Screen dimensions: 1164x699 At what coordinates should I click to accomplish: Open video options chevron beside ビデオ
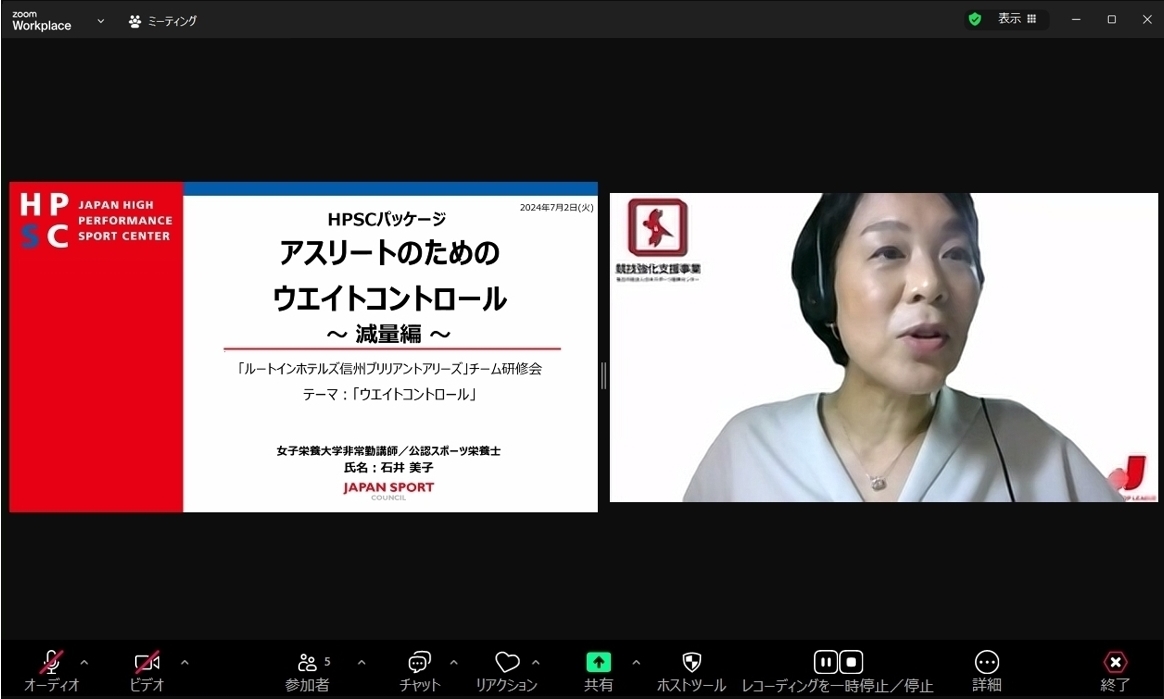184,663
